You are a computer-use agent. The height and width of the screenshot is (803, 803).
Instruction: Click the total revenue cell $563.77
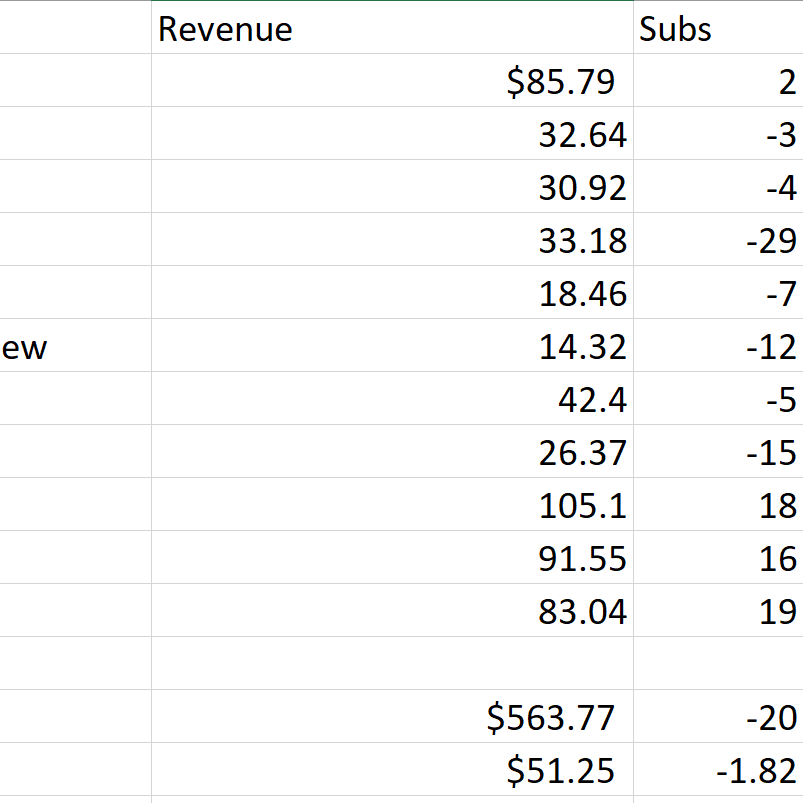(391, 717)
